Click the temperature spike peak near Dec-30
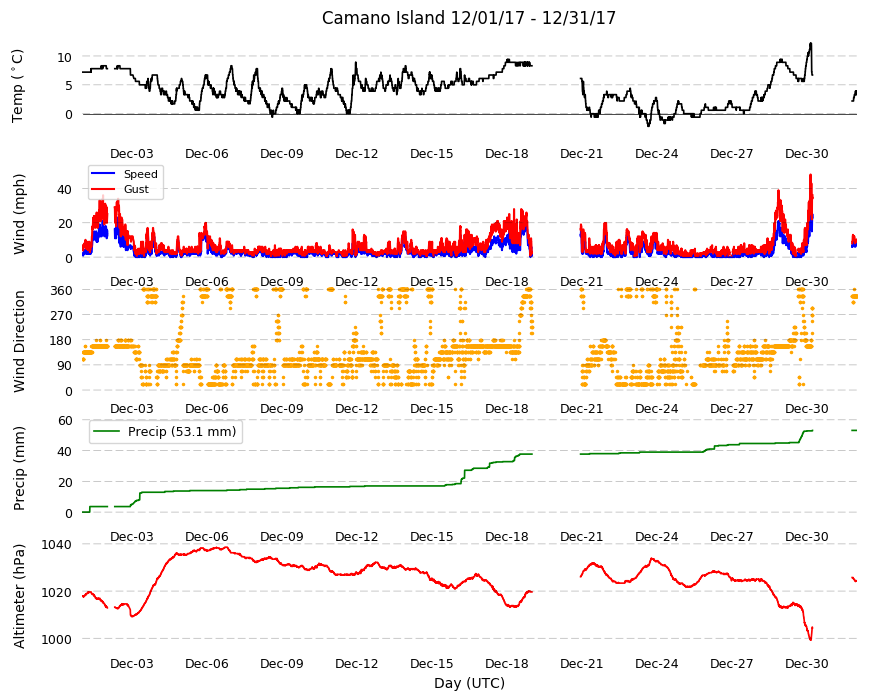The height and width of the screenshot is (700, 870). point(811,43)
